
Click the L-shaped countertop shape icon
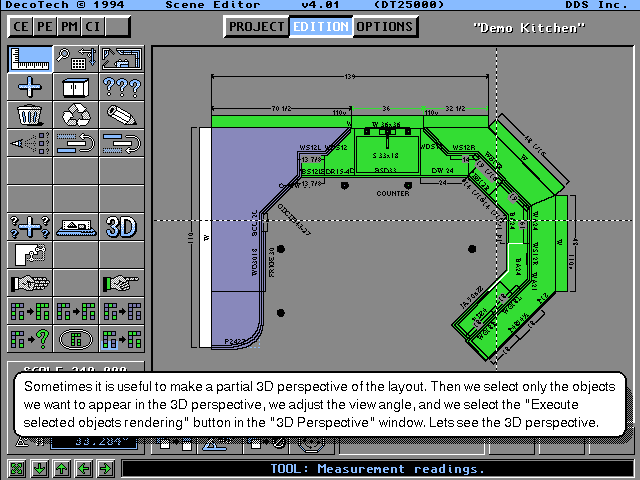click(x=30, y=255)
